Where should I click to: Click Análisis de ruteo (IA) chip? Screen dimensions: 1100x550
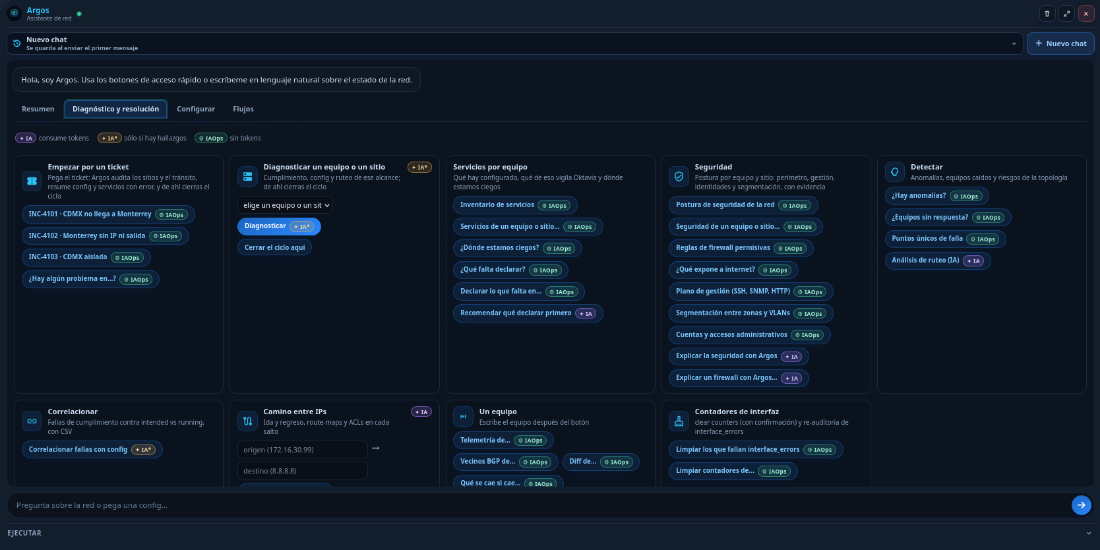[938, 260]
